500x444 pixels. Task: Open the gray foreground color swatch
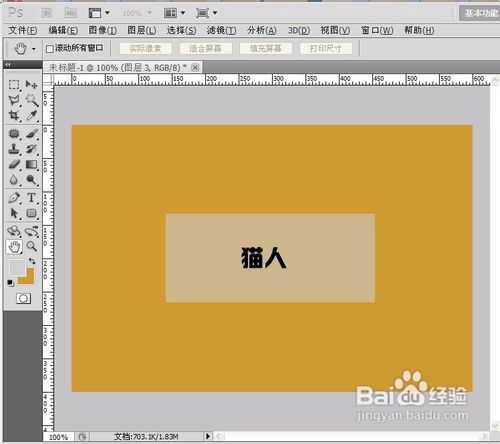(x=16, y=268)
